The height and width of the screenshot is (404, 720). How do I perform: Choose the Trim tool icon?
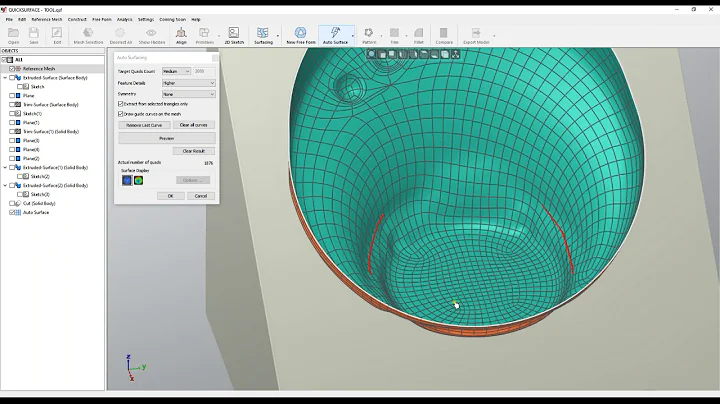(x=394, y=35)
